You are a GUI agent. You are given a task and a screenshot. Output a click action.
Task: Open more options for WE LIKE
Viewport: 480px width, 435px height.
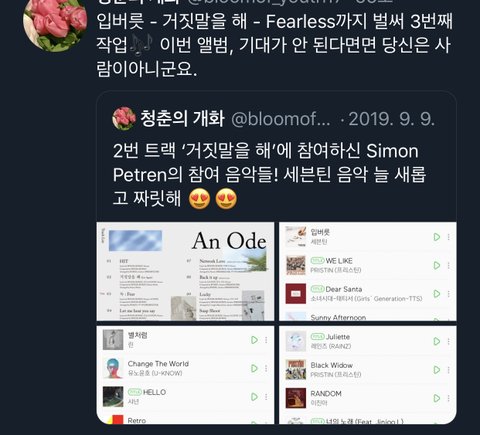coord(449,265)
